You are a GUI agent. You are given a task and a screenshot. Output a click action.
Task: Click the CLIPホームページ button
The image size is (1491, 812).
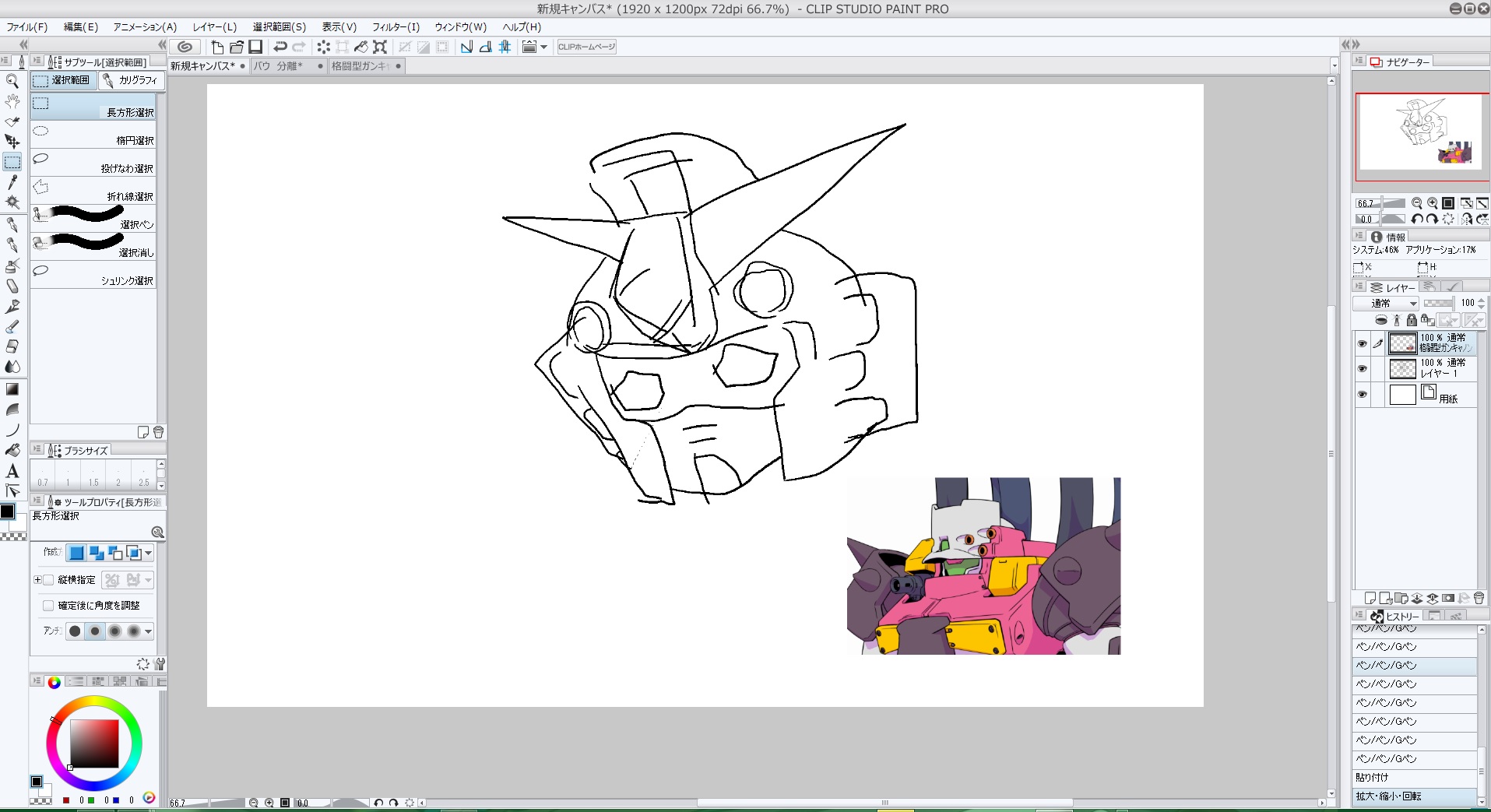click(x=586, y=47)
